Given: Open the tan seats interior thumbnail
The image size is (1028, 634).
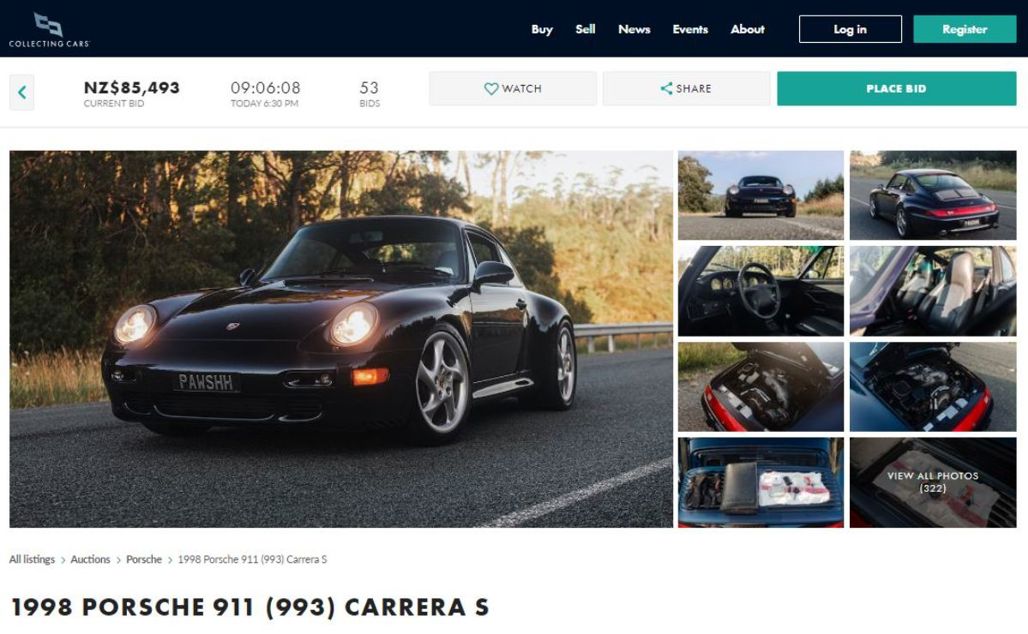Looking at the screenshot, I should tap(933, 291).
